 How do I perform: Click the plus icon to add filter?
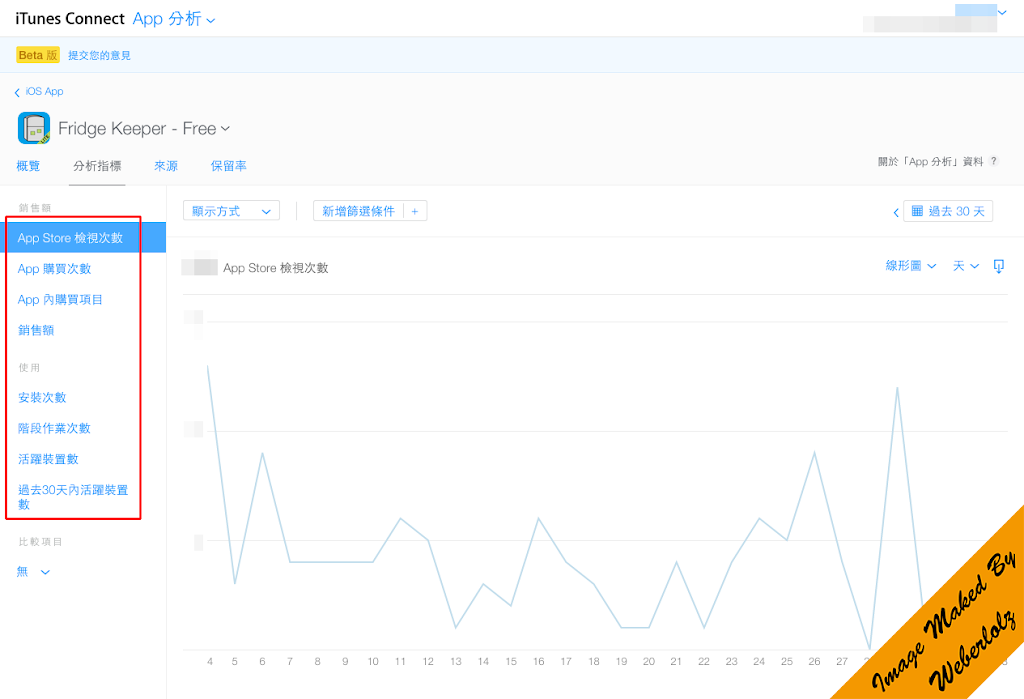click(x=414, y=211)
